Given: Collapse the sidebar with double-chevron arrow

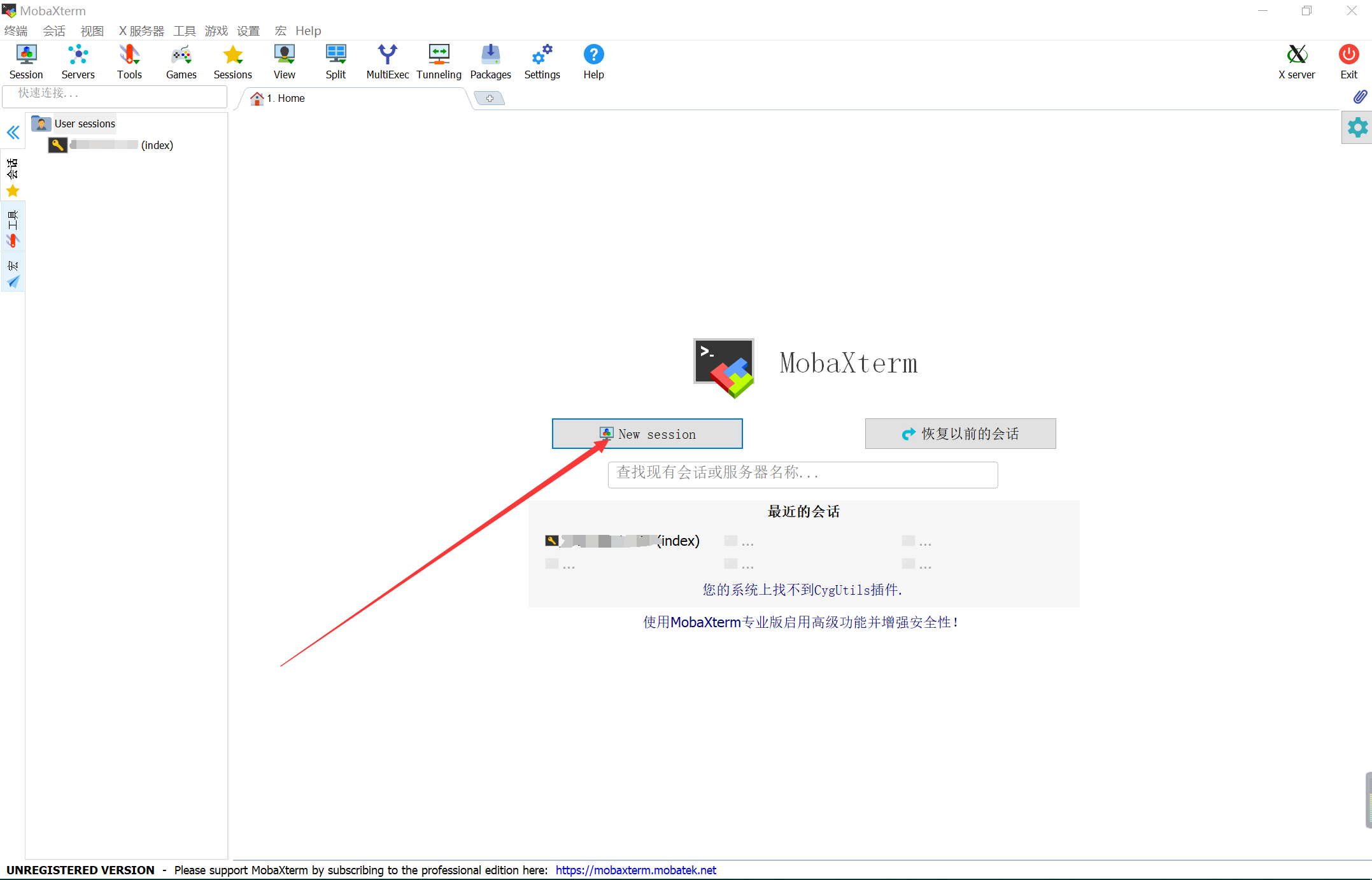Looking at the screenshot, I should [x=13, y=132].
